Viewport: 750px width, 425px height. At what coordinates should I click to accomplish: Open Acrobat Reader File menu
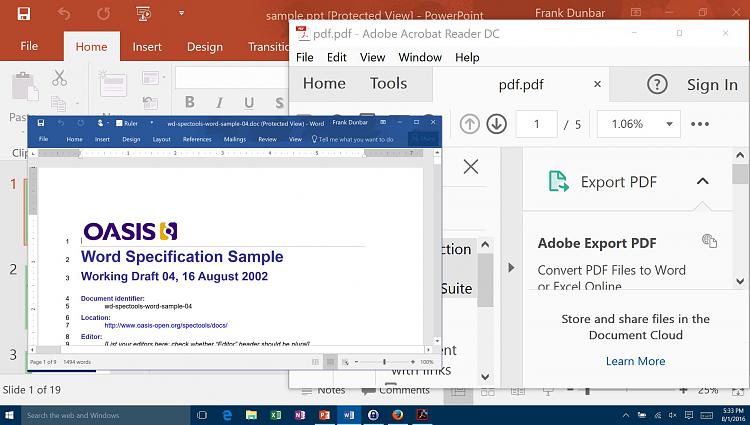[305, 57]
